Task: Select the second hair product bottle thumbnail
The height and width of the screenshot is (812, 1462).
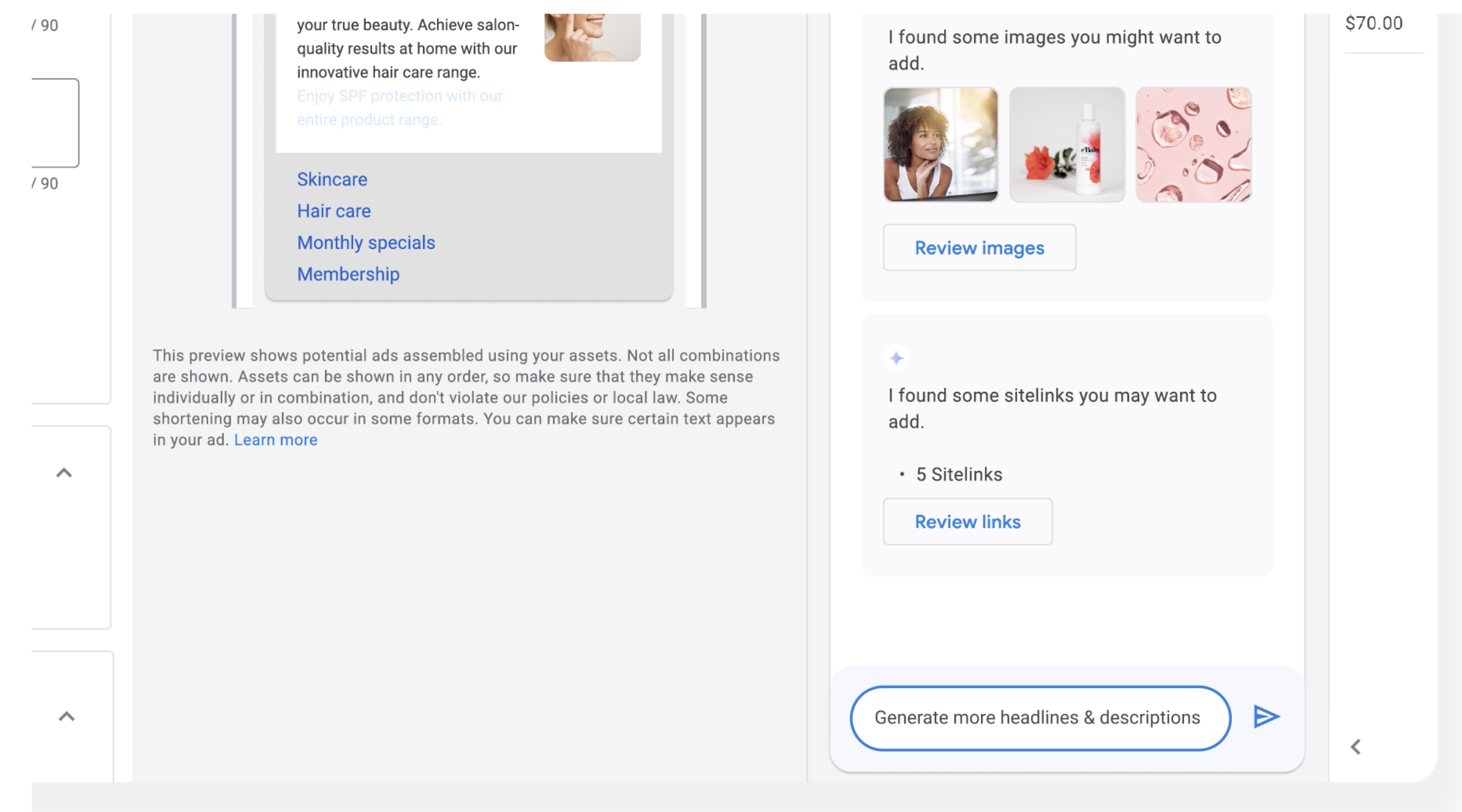Action: click(x=1067, y=143)
